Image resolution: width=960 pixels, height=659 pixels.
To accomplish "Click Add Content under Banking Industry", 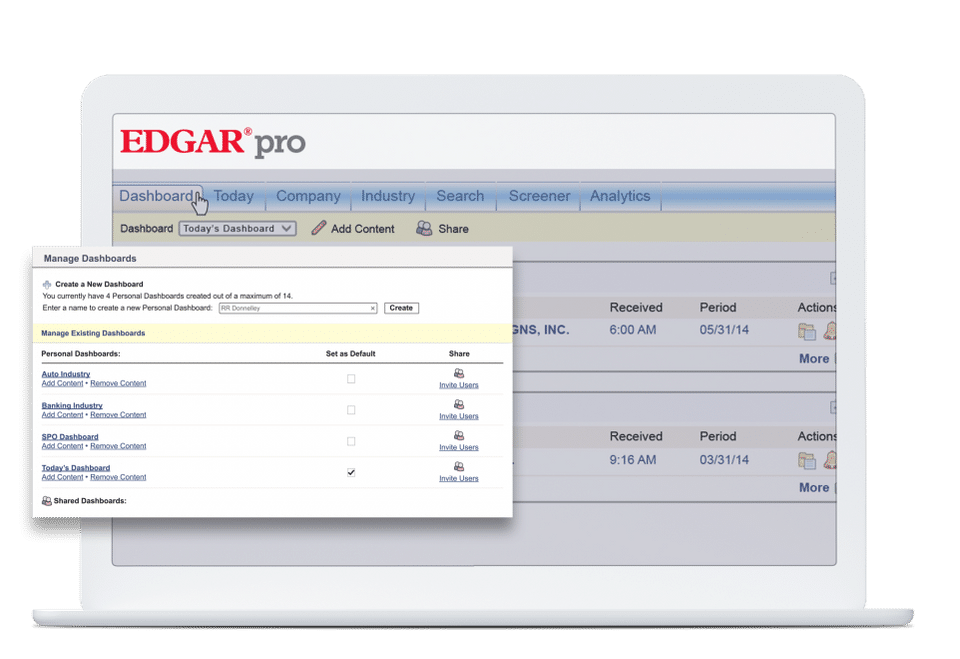I will click(x=62, y=415).
